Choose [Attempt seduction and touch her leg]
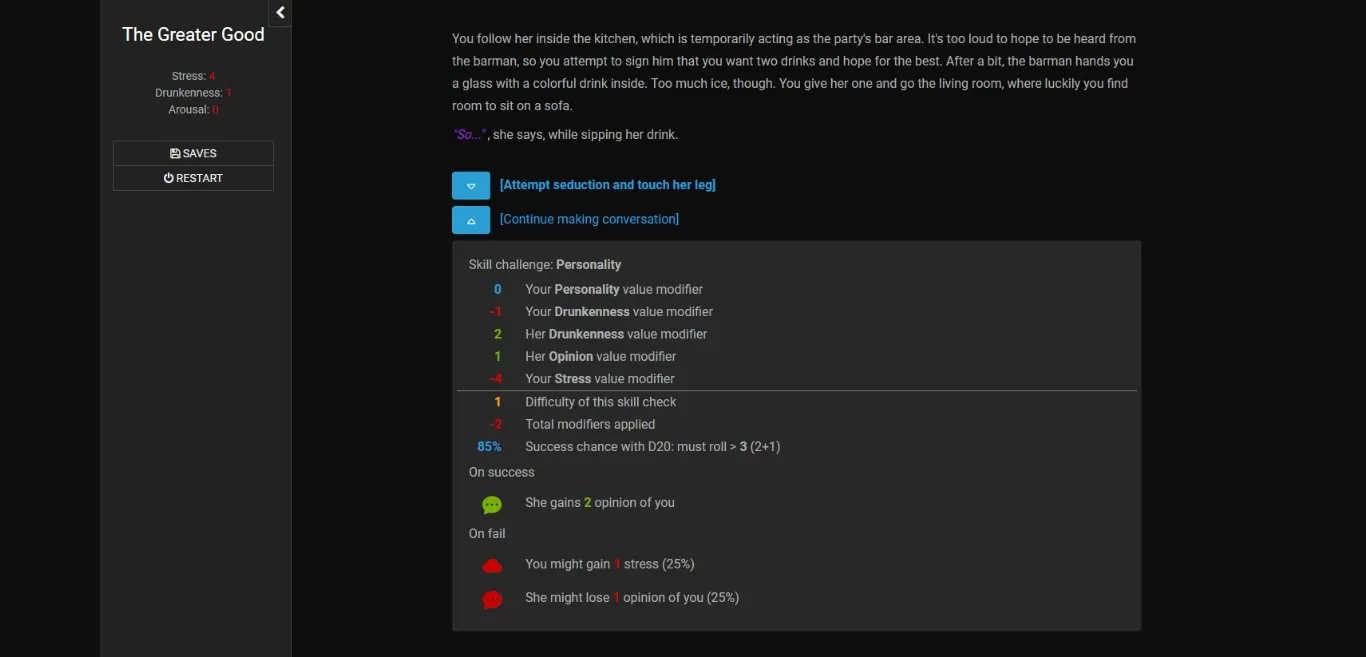 point(608,185)
